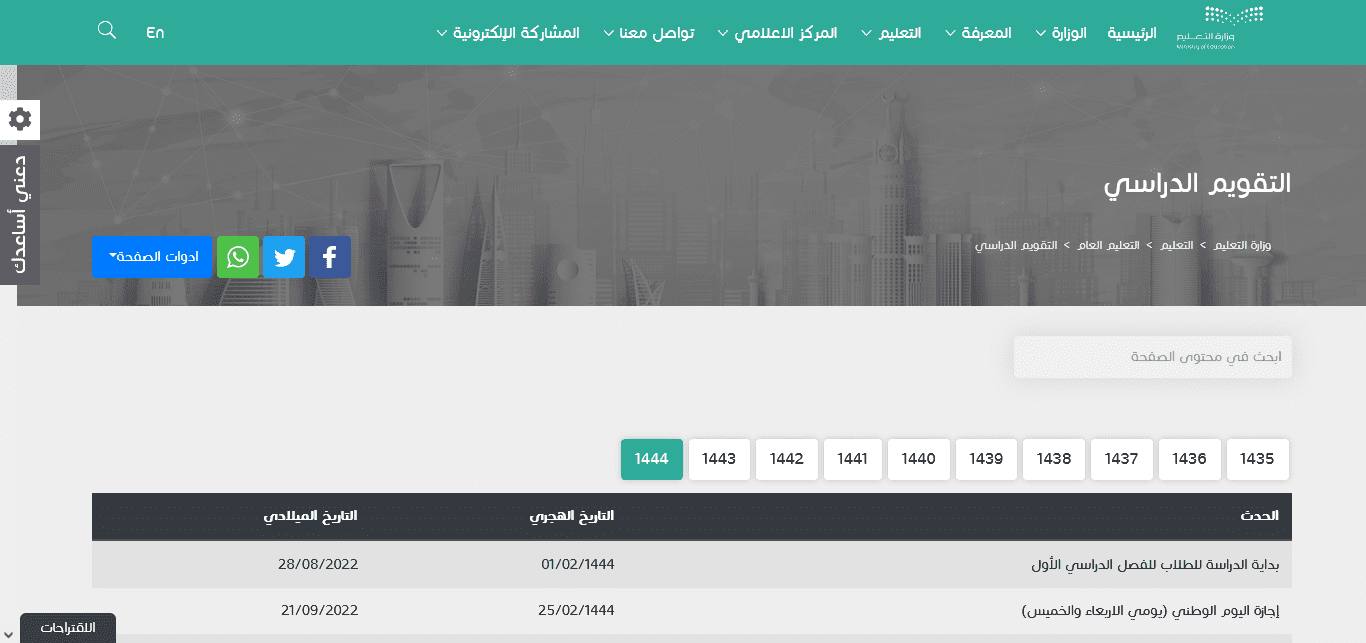Select the 1441 year tab
Screen dimensions: 1366x643
click(853, 459)
